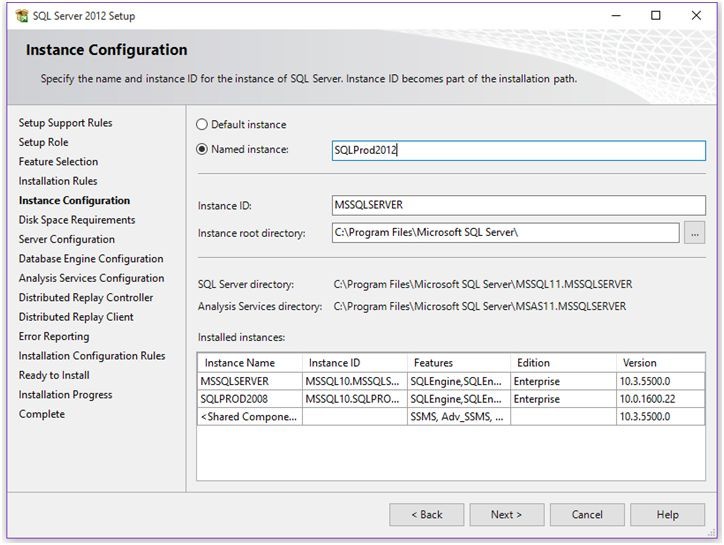Viewport: 724px width, 545px height.
Task: Select Error Reporting step in sidebar
Action: 54,336
